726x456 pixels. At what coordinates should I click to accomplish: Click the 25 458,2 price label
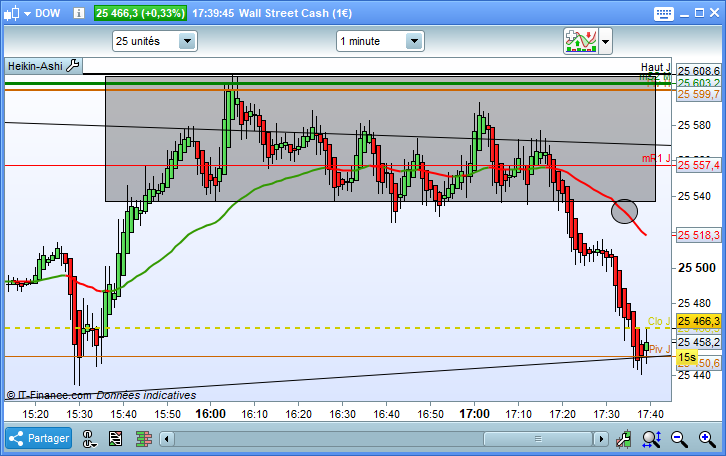point(699,342)
